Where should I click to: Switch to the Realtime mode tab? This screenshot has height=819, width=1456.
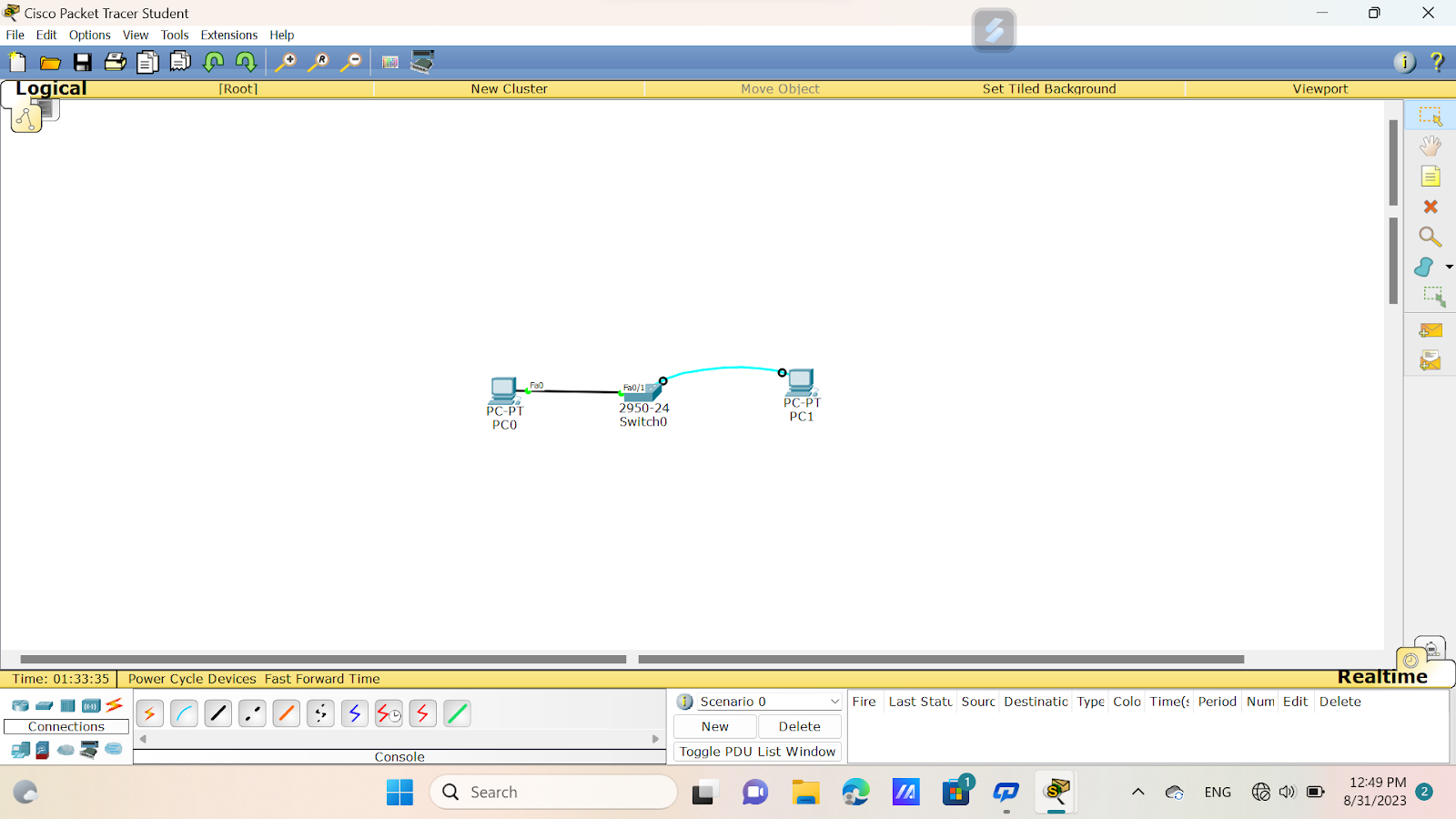1382,677
